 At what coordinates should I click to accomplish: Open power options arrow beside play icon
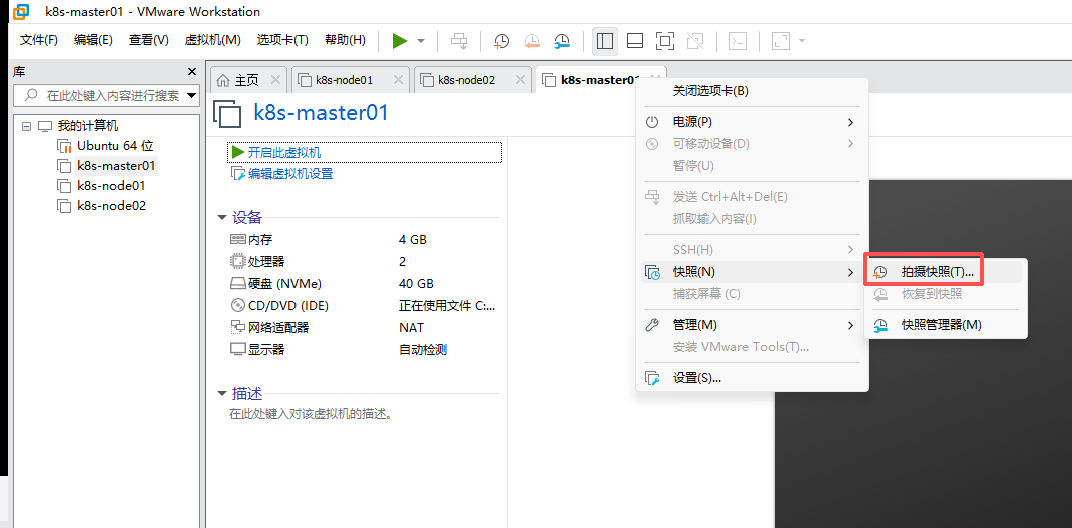(421, 41)
